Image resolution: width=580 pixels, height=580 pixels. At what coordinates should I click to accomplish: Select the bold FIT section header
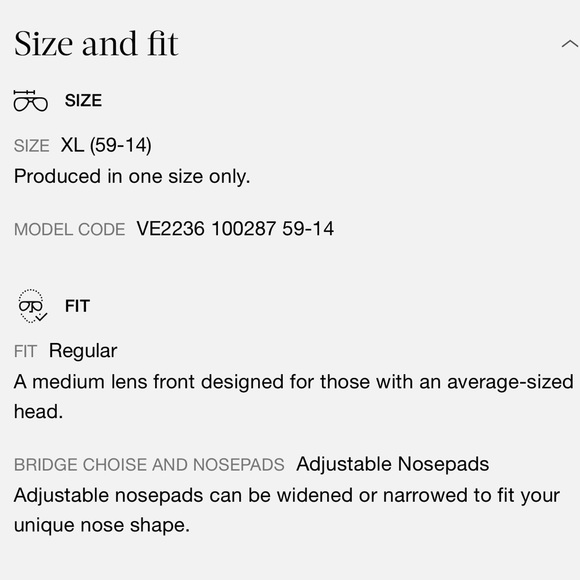tap(77, 306)
